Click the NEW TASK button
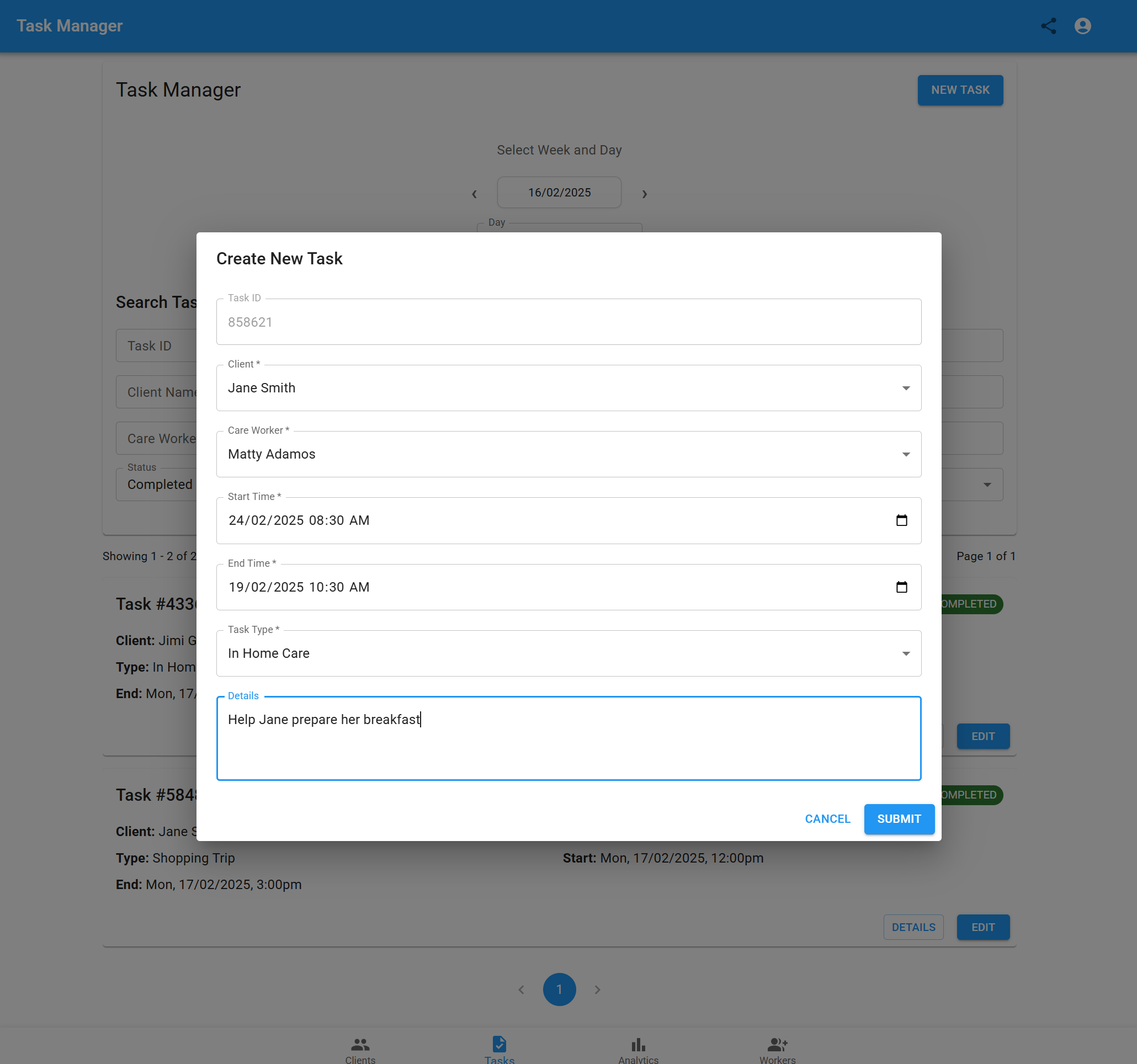 [960, 90]
